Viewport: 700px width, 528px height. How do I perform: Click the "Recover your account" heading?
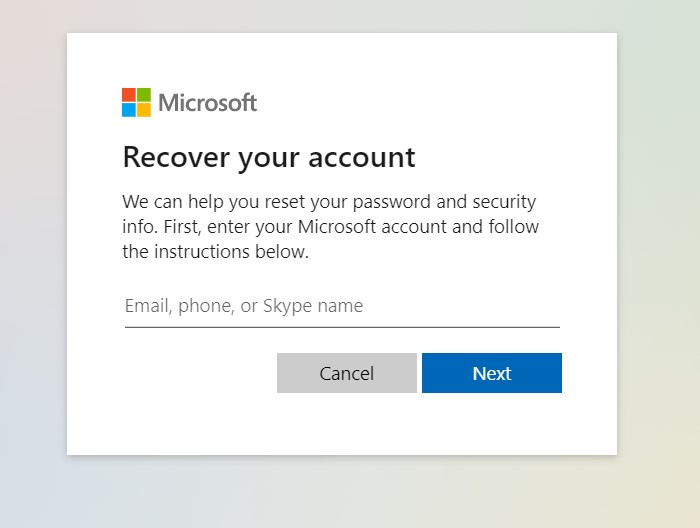(x=268, y=157)
